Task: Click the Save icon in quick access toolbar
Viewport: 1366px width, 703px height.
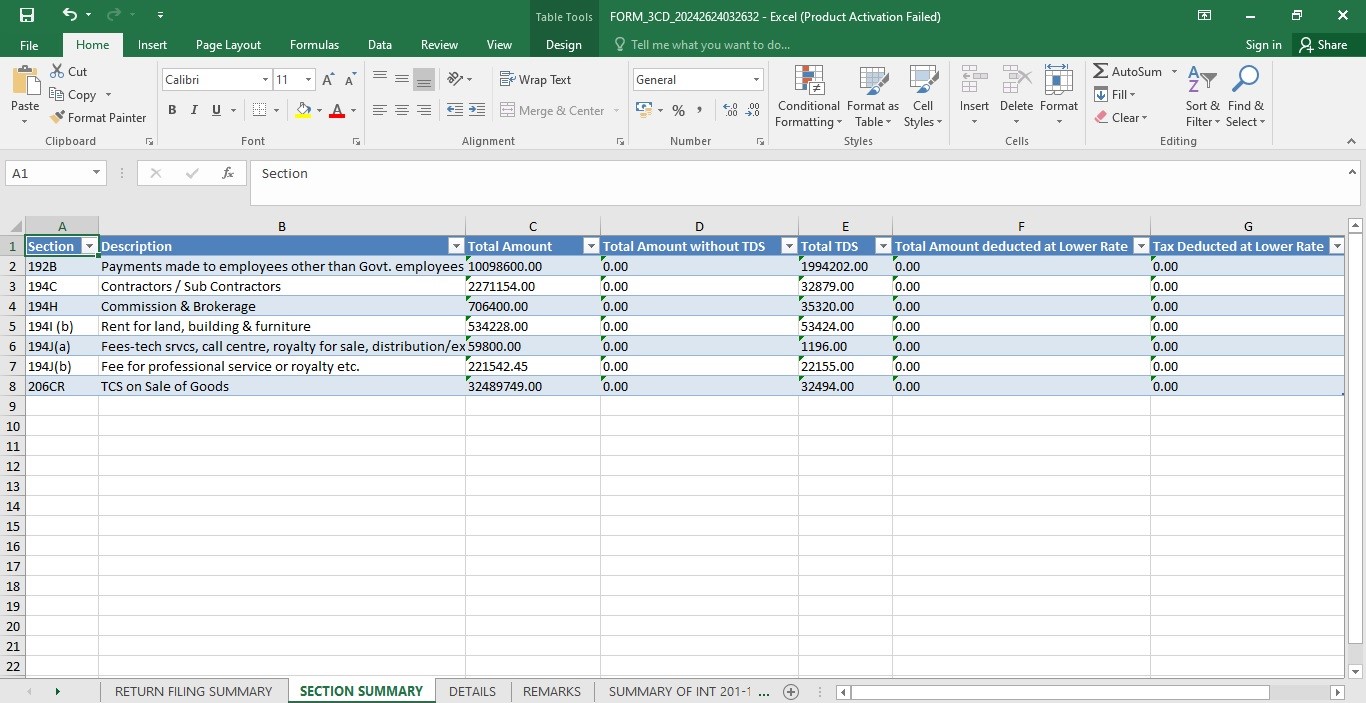Action: pos(27,15)
